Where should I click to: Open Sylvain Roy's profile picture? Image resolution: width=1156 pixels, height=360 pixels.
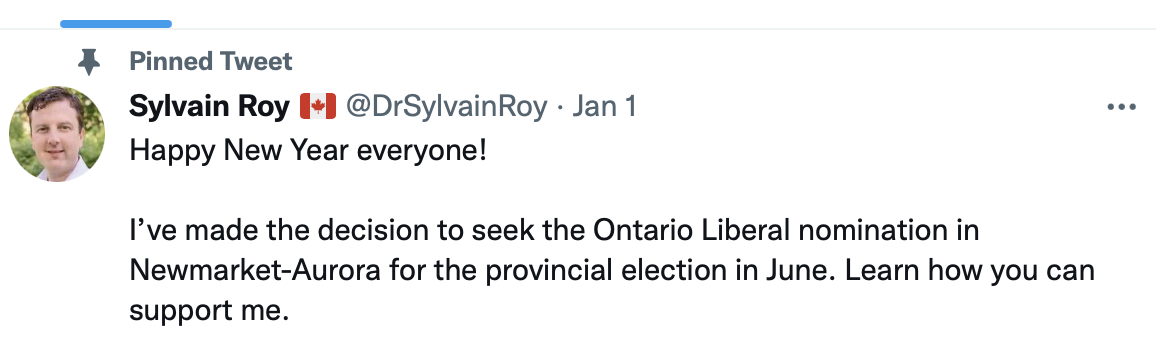[57, 134]
